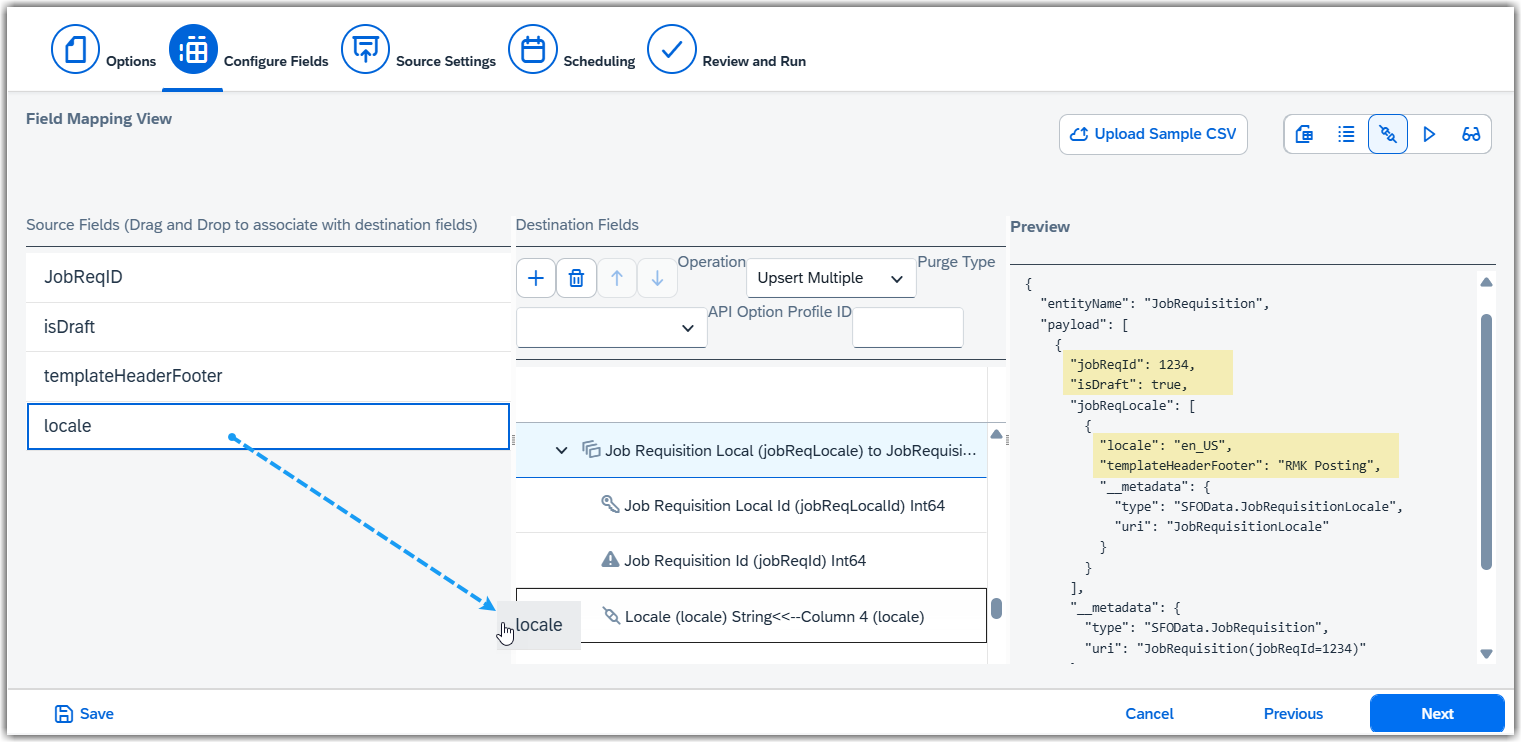Select the Configure Fields step icon
Image resolution: width=1522 pixels, height=743 pixels.
(193, 50)
